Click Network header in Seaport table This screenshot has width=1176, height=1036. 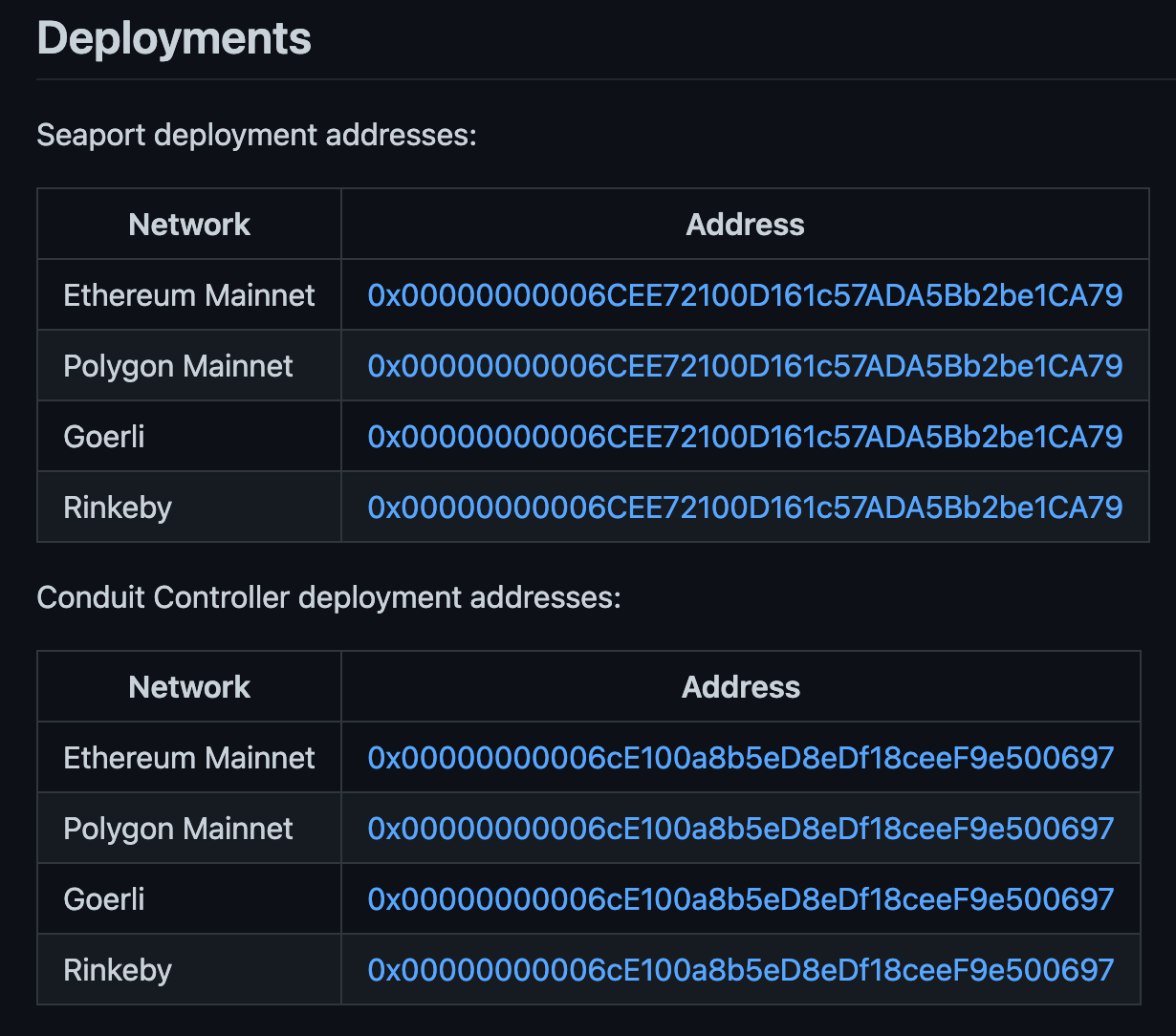(189, 225)
